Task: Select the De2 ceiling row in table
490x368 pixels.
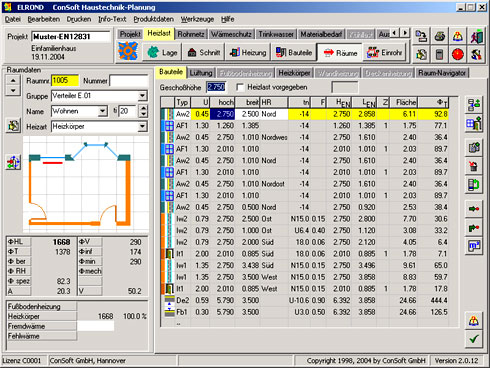Action: pyautogui.click(x=305, y=300)
